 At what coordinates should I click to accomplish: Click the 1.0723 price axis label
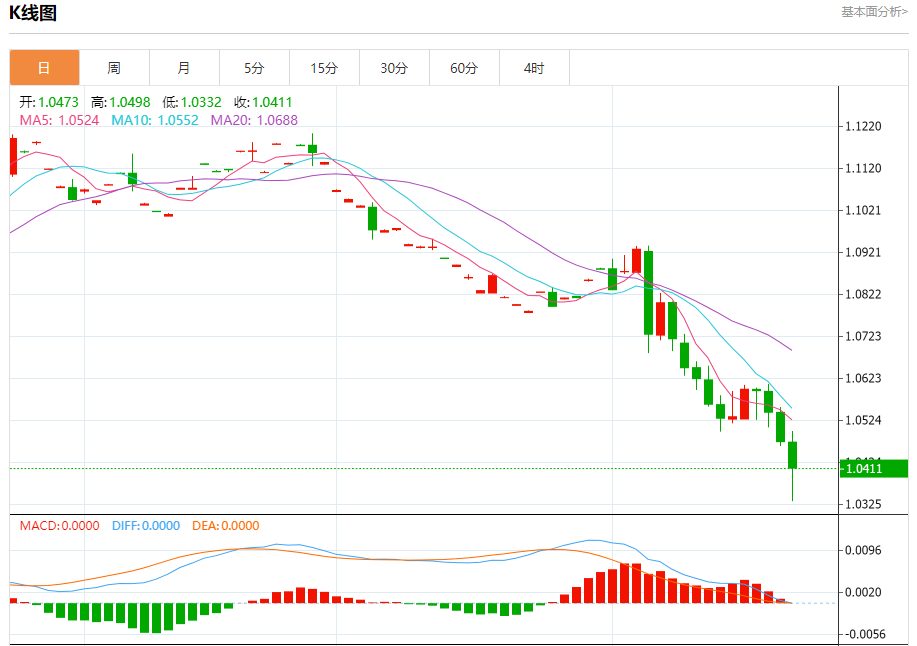[863, 336]
